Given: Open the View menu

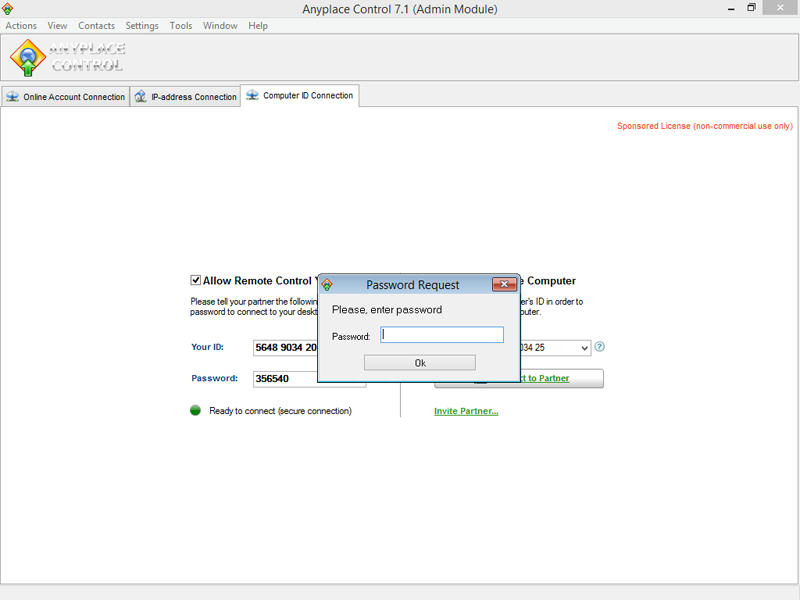Looking at the screenshot, I should tap(57, 26).
